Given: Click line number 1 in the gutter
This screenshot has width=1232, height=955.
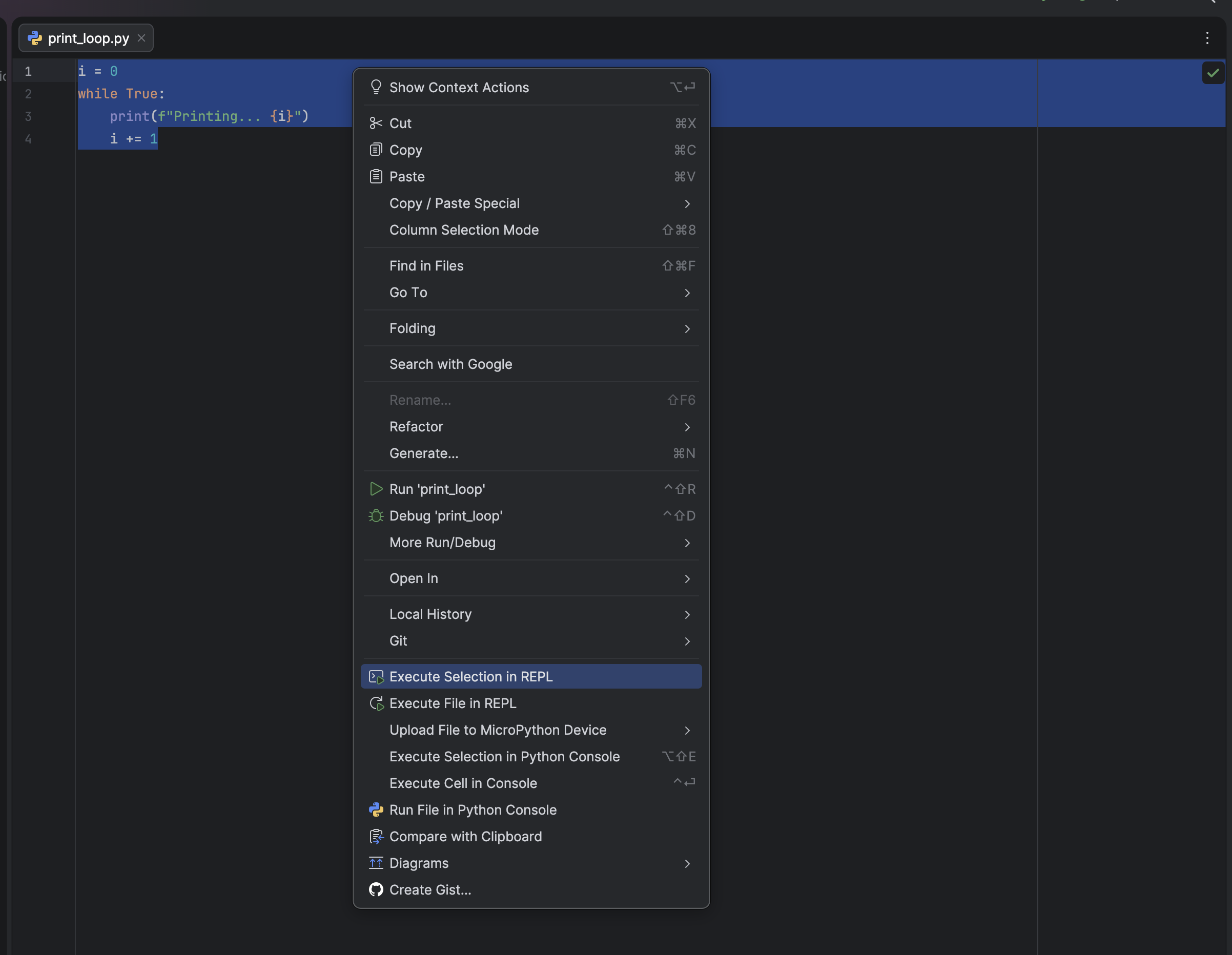Looking at the screenshot, I should point(28,72).
